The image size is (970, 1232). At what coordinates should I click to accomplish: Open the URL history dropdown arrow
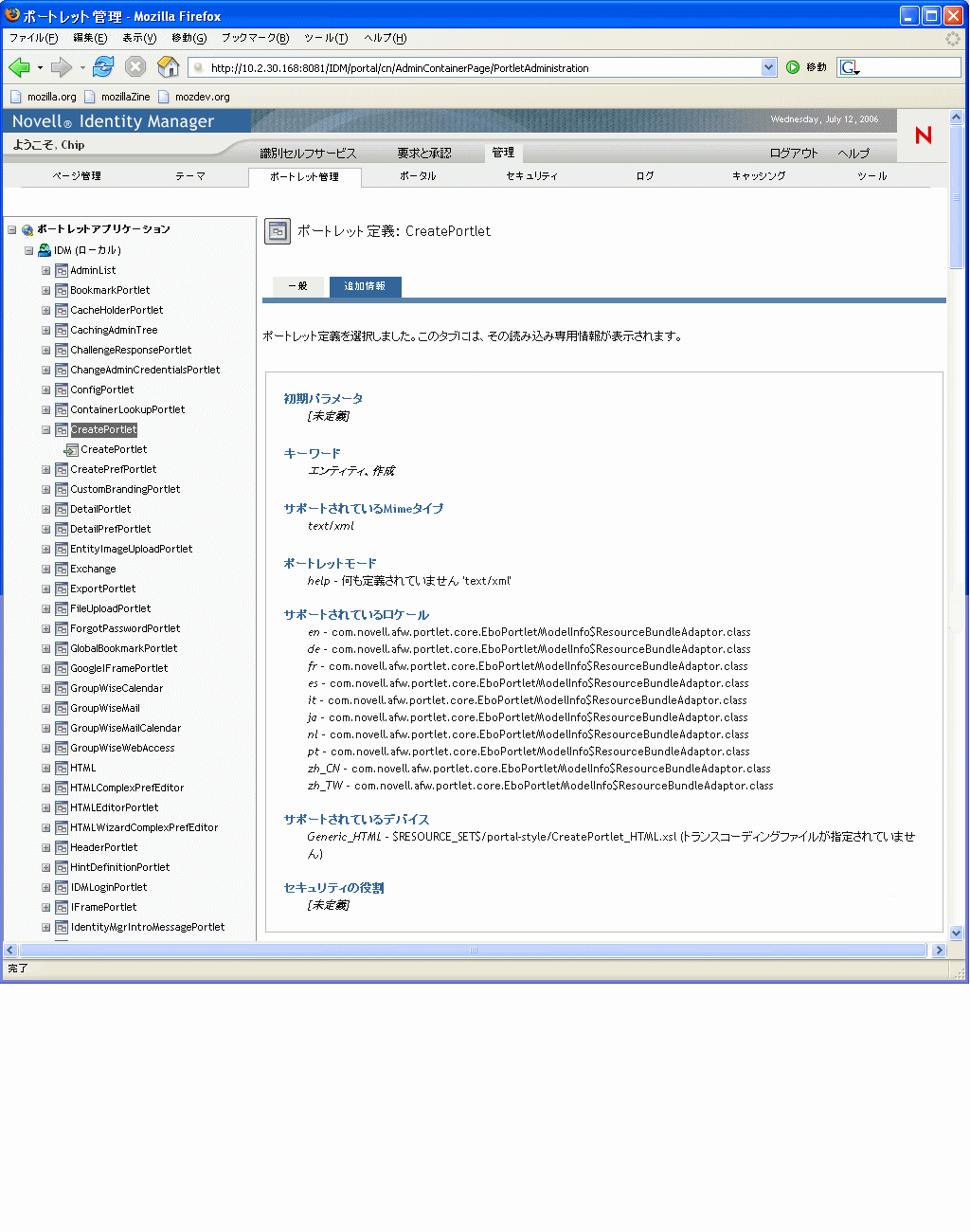[x=768, y=67]
